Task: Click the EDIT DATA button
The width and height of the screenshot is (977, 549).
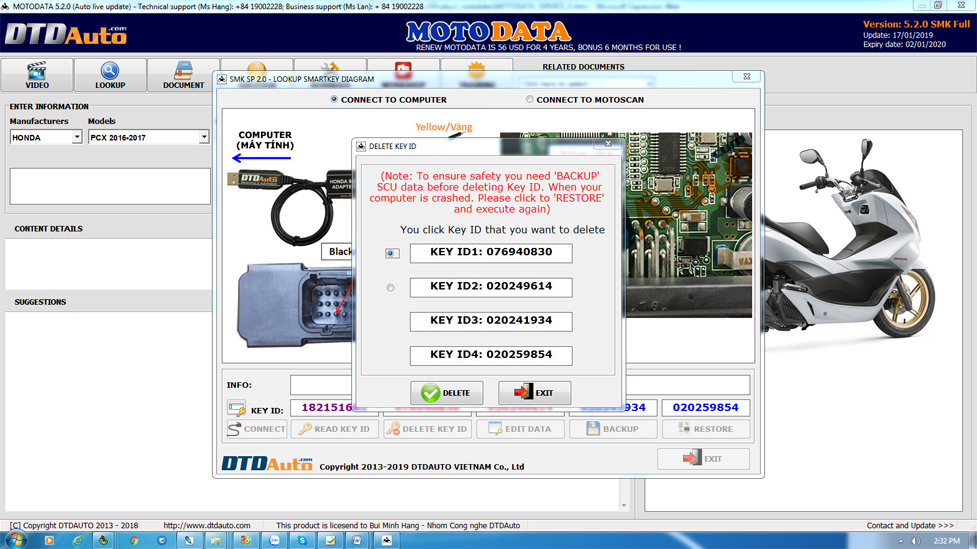Action: (520, 429)
